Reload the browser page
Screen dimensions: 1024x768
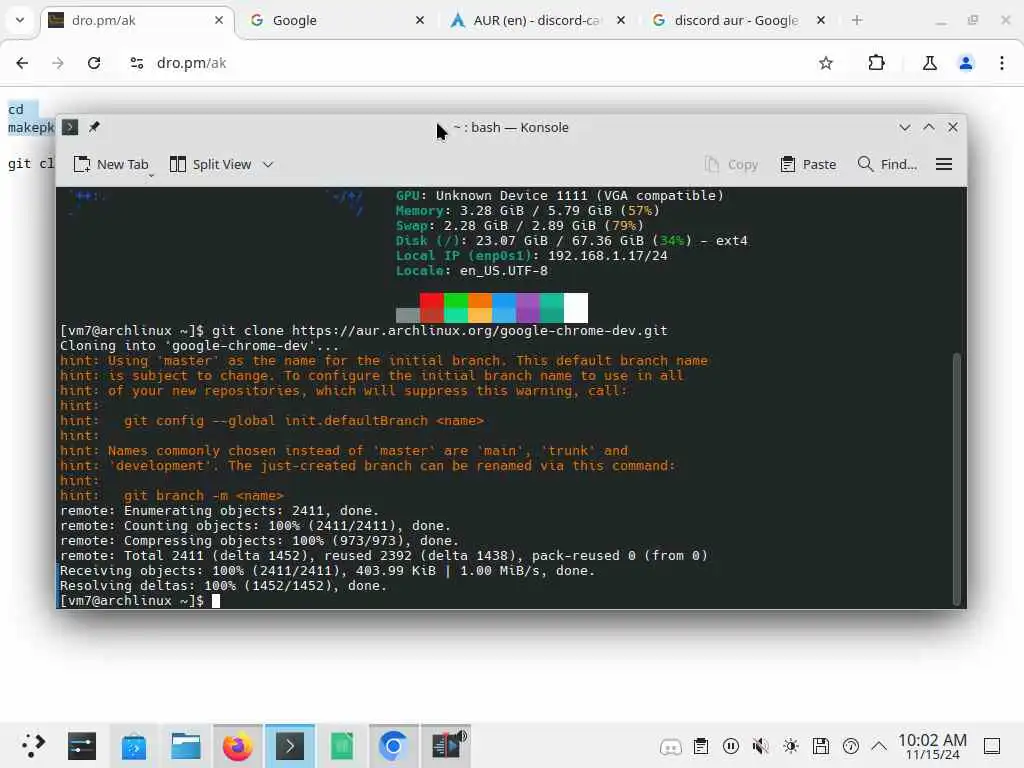pyautogui.click(x=94, y=63)
